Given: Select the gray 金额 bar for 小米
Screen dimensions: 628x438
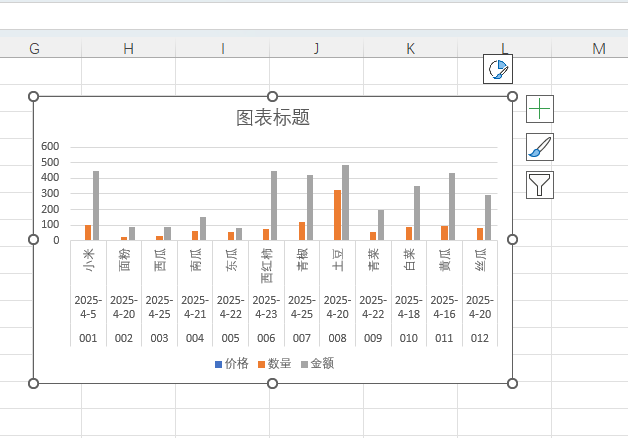Looking at the screenshot, I should tap(96, 206).
